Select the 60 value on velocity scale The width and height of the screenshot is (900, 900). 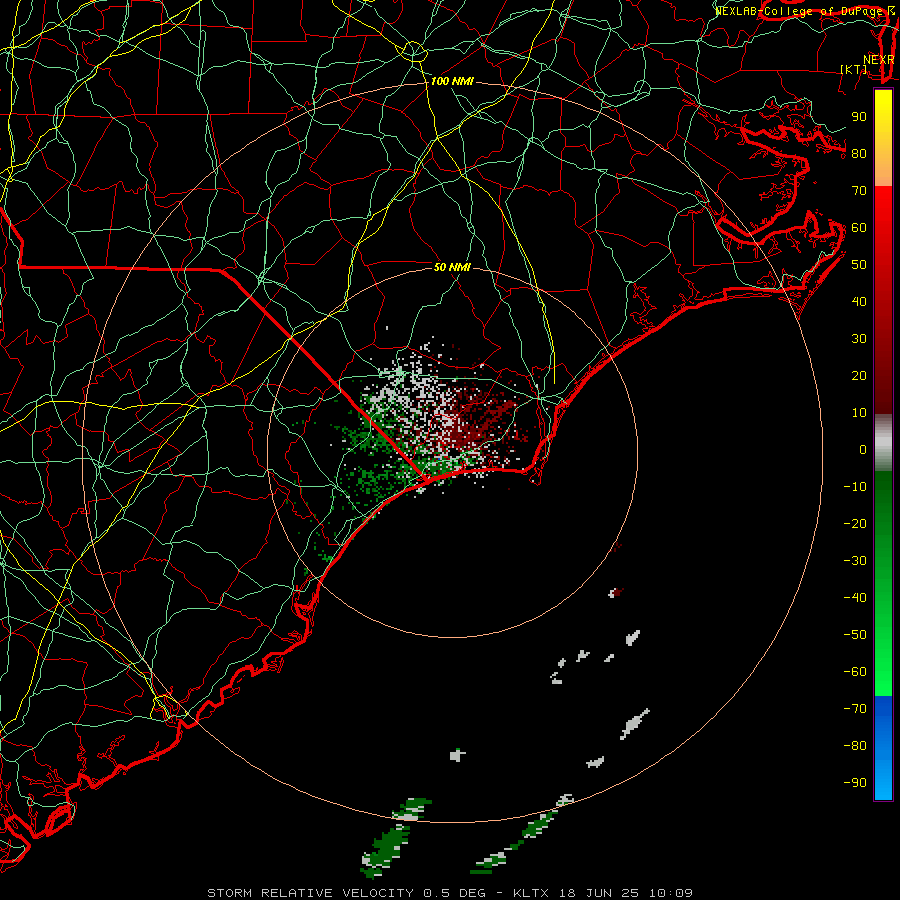[859, 228]
